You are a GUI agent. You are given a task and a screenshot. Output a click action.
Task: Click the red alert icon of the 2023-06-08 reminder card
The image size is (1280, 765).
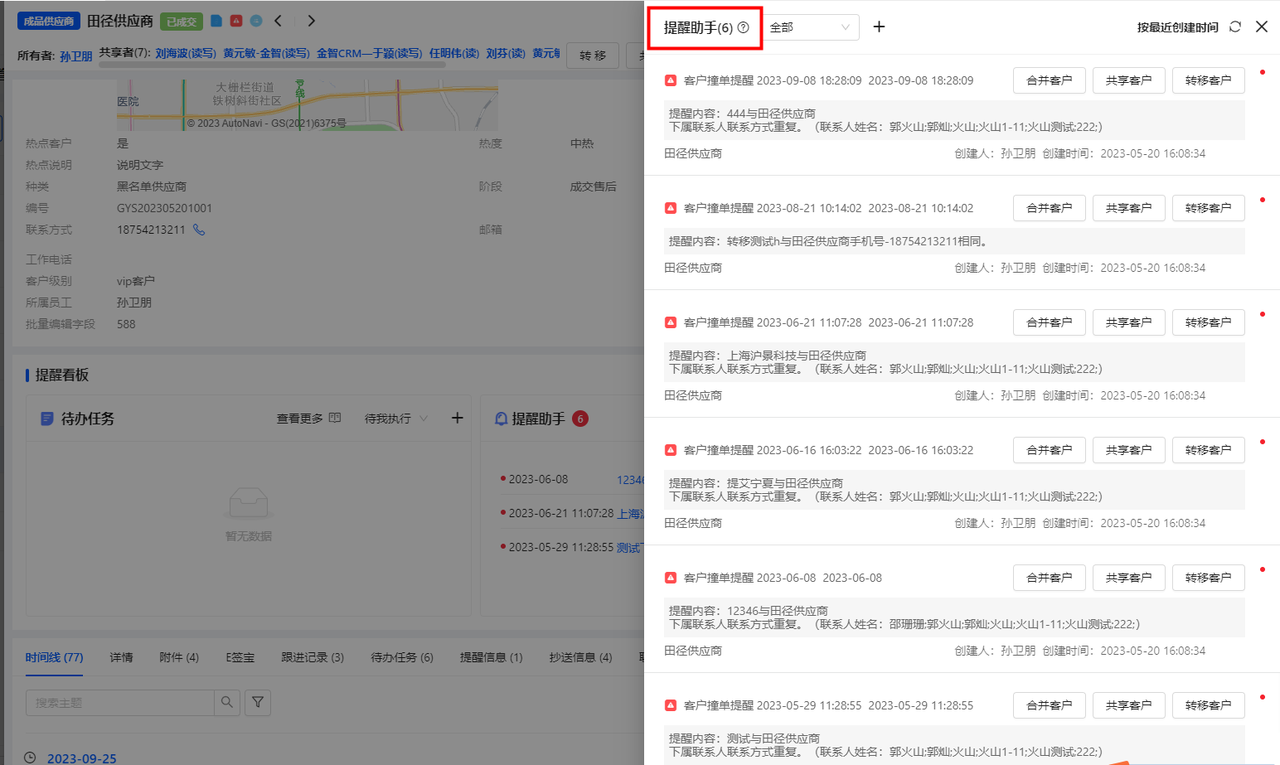671,578
